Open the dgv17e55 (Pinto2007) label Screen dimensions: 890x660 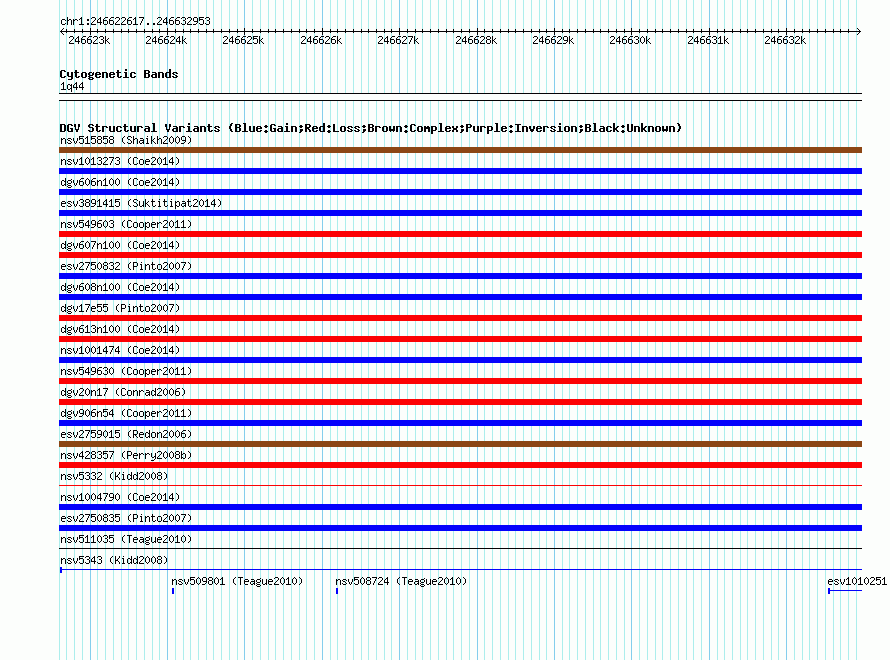(x=120, y=308)
